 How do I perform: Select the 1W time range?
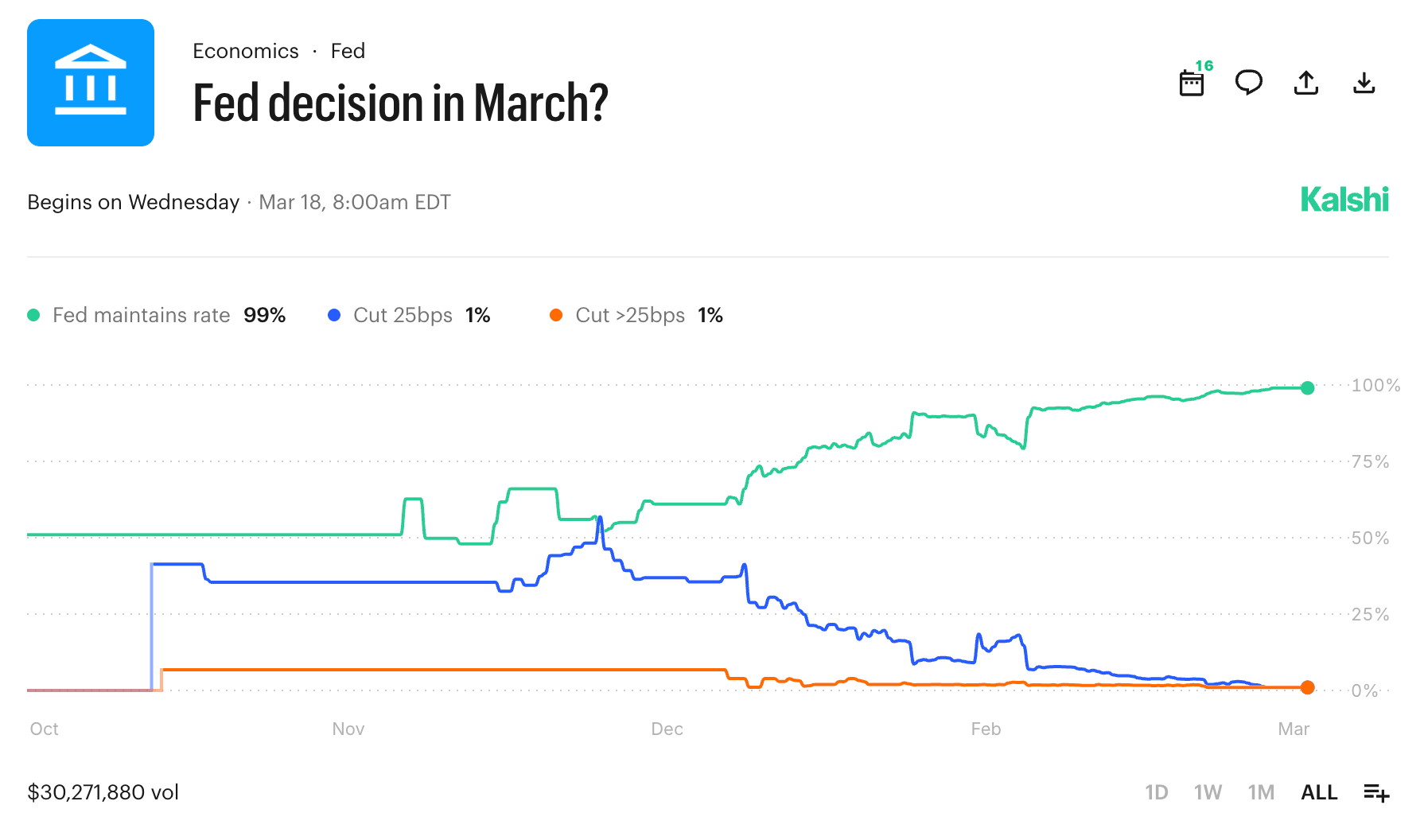(x=1208, y=792)
